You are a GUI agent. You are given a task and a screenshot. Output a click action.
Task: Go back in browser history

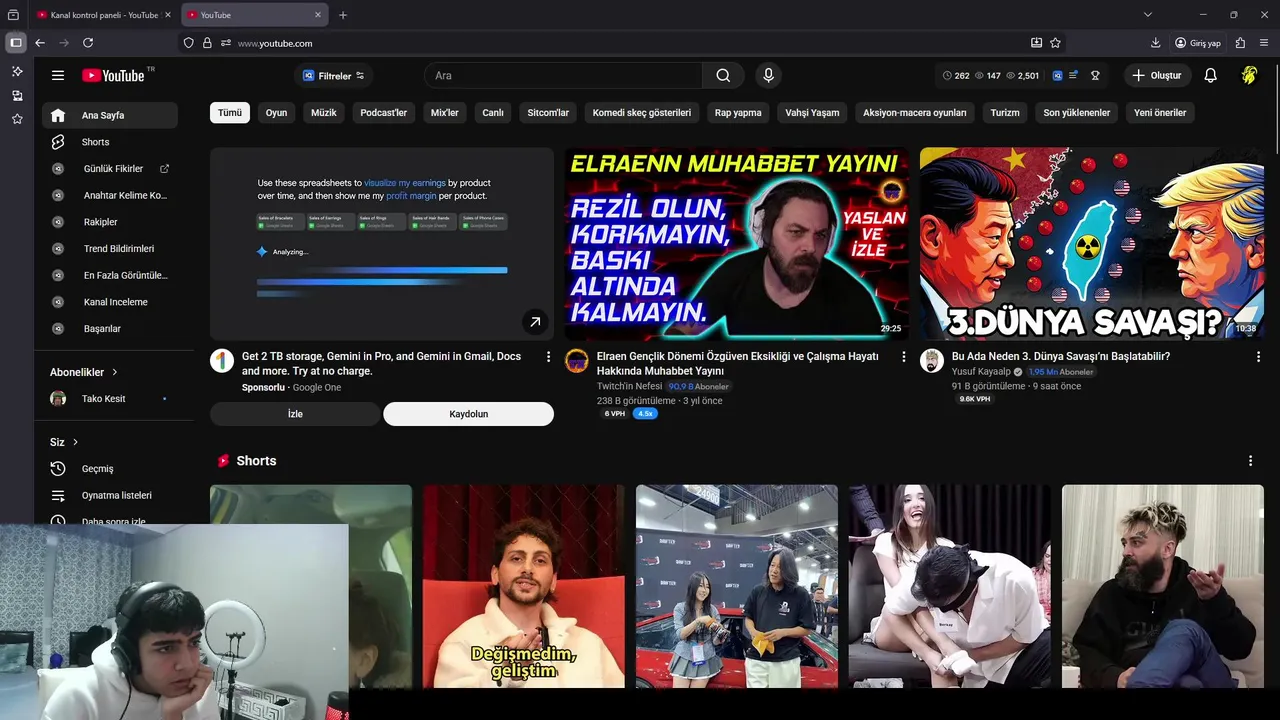tap(40, 43)
